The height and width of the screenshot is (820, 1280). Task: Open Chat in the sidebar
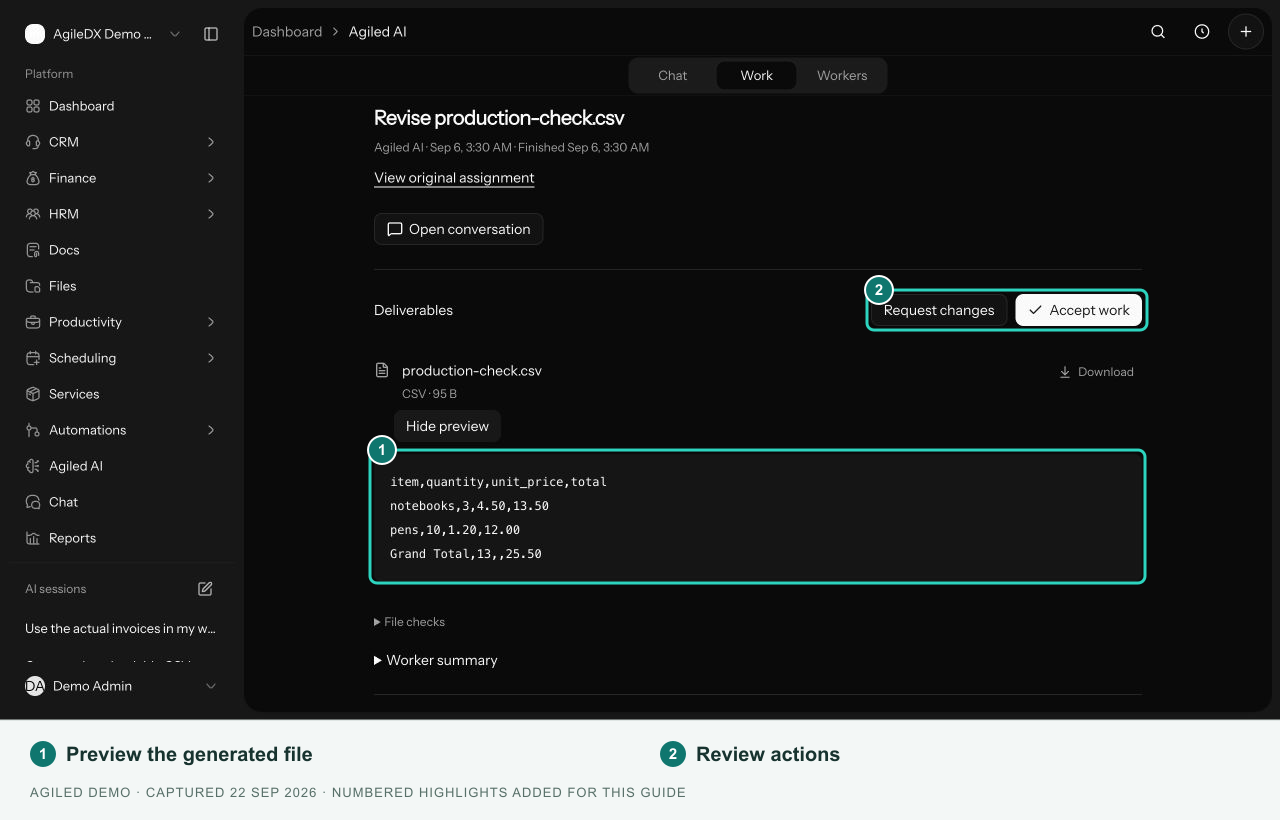[x=120, y=502]
